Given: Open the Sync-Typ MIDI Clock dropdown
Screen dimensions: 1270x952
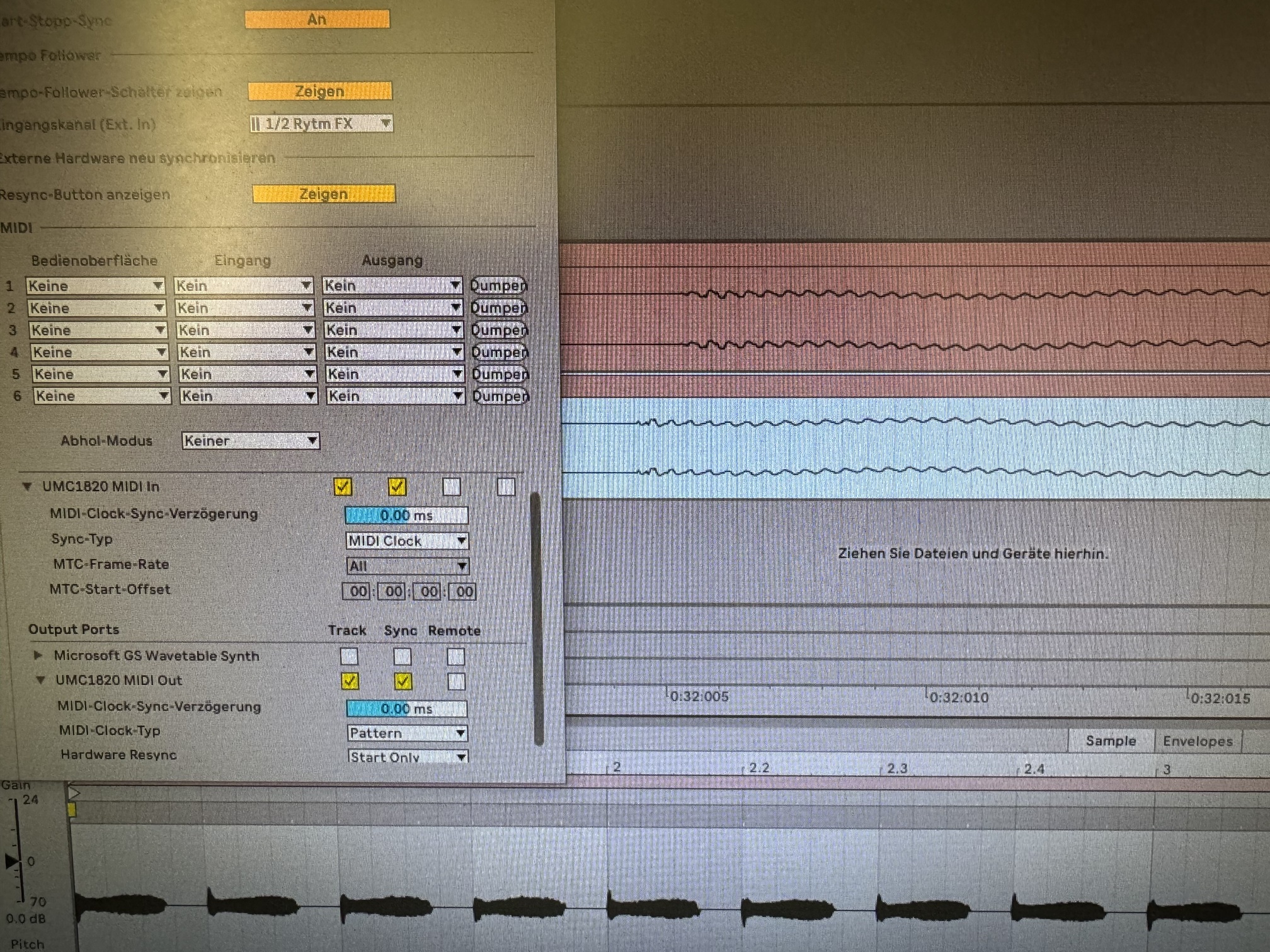Looking at the screenshot, I should 407,541.
